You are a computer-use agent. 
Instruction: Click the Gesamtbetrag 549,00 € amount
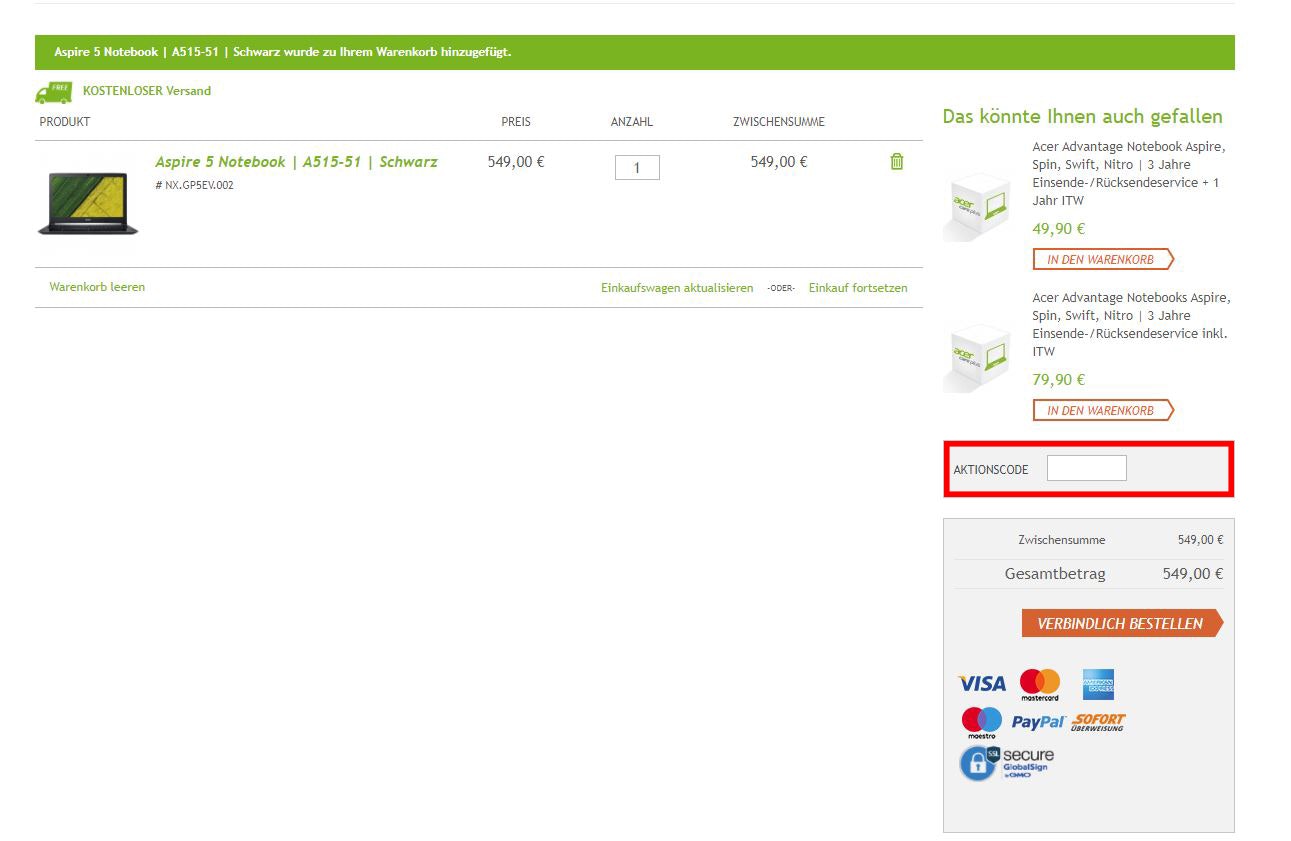click(x=1192, y=574)
